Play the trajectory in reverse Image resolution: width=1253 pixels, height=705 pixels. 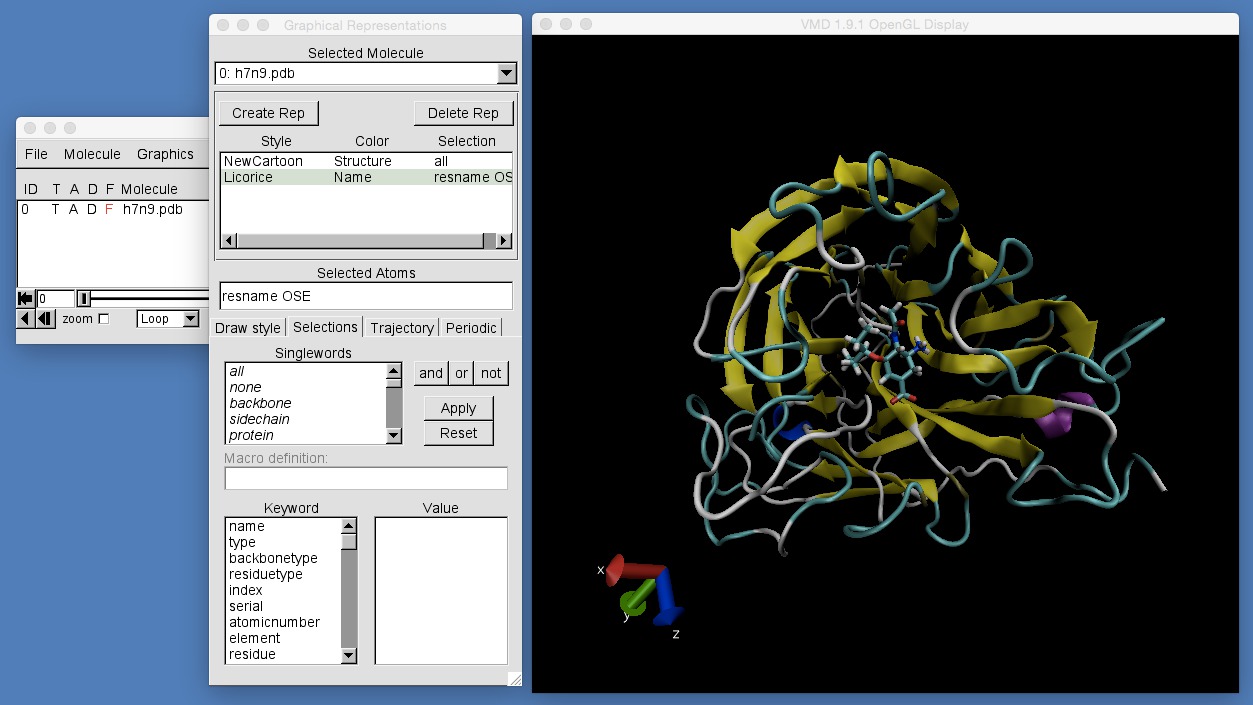pos(24,318)
